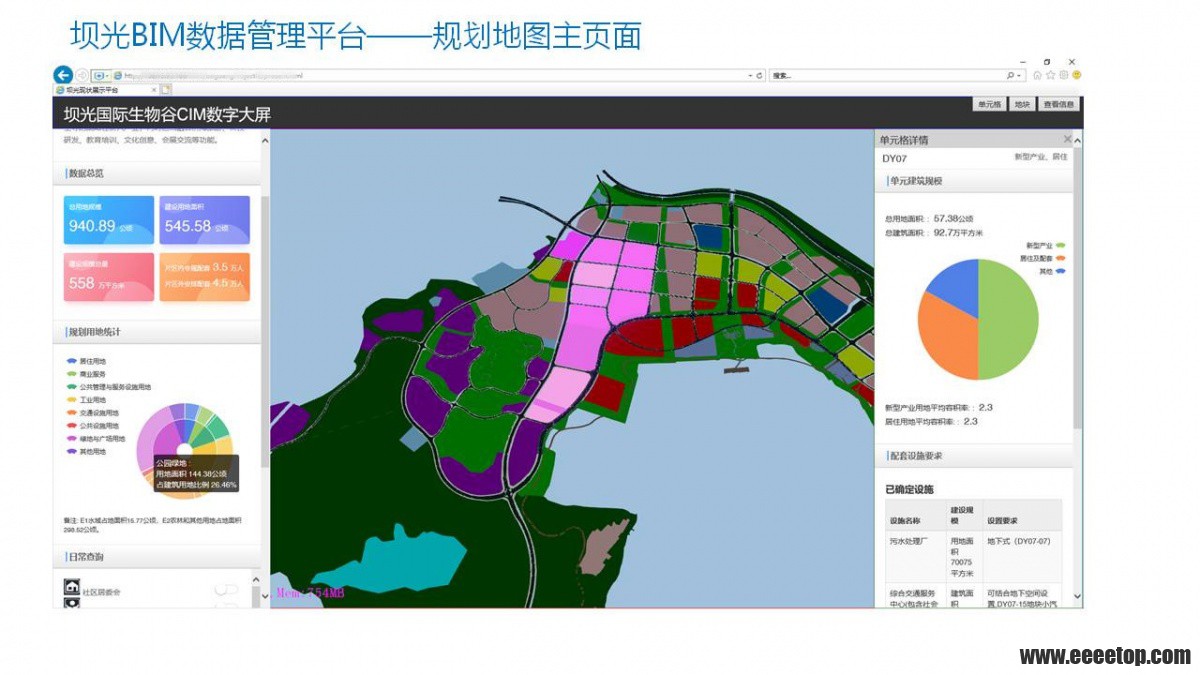Click the pink 558 万平方米 data card
Viewport: 1200px width, 675px height.
[109, 277]
